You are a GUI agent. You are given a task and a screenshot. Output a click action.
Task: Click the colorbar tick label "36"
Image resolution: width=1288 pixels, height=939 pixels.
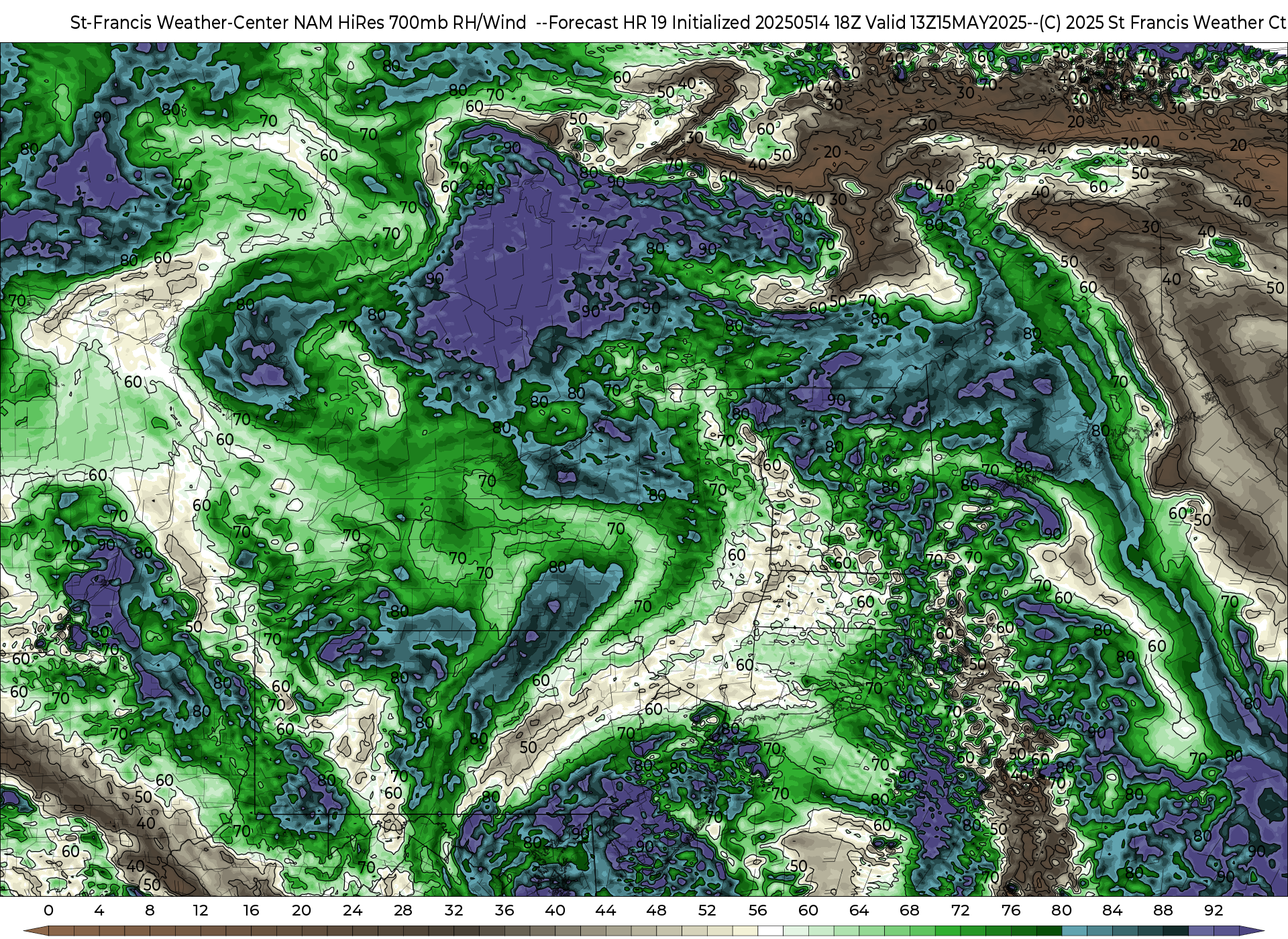[x=504, y=910]
